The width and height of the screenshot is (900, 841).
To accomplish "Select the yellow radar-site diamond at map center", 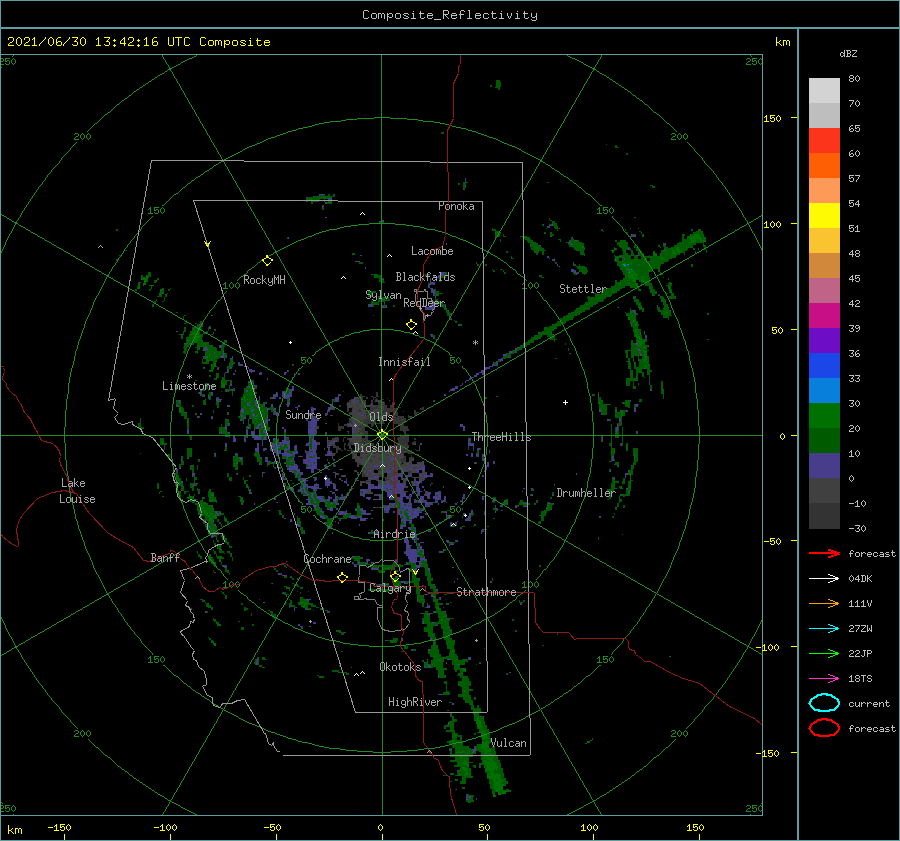I will pyautogui.click(x=382, y=435).
